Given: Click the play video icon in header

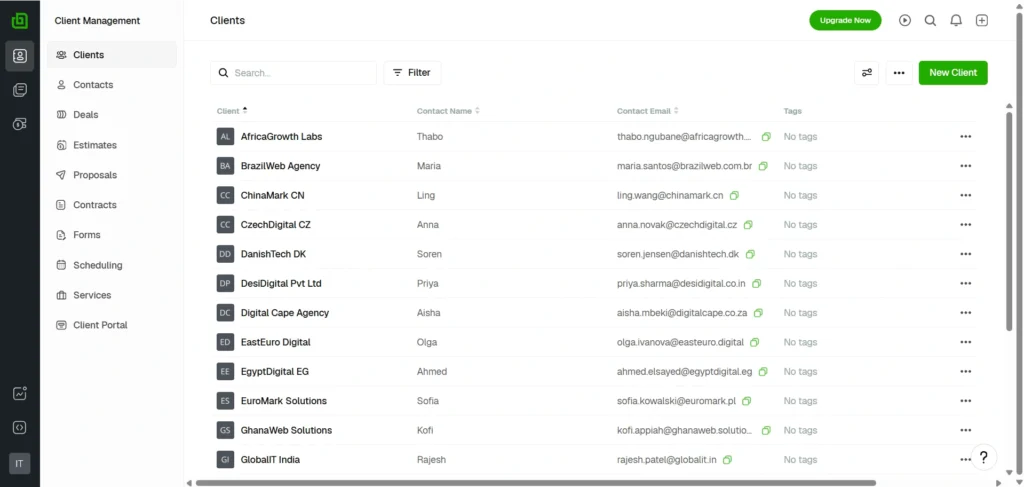Looking at the screenshot, I should pos(905,20).
